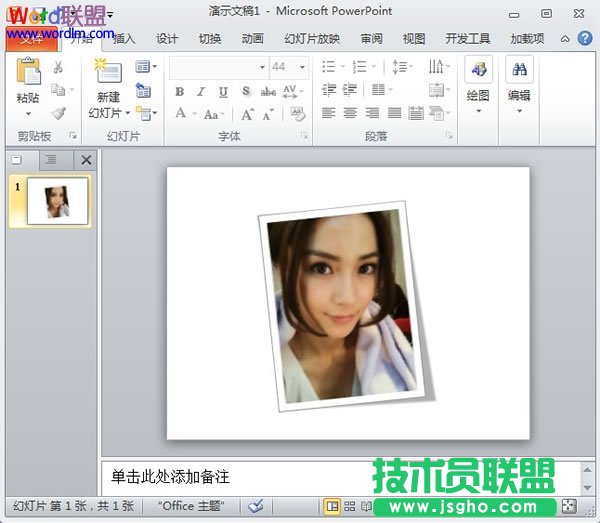Select slide 1 thumbnail in the panel
The width and height of the screenshot is (600, 523).
click(x=57, y=200)
